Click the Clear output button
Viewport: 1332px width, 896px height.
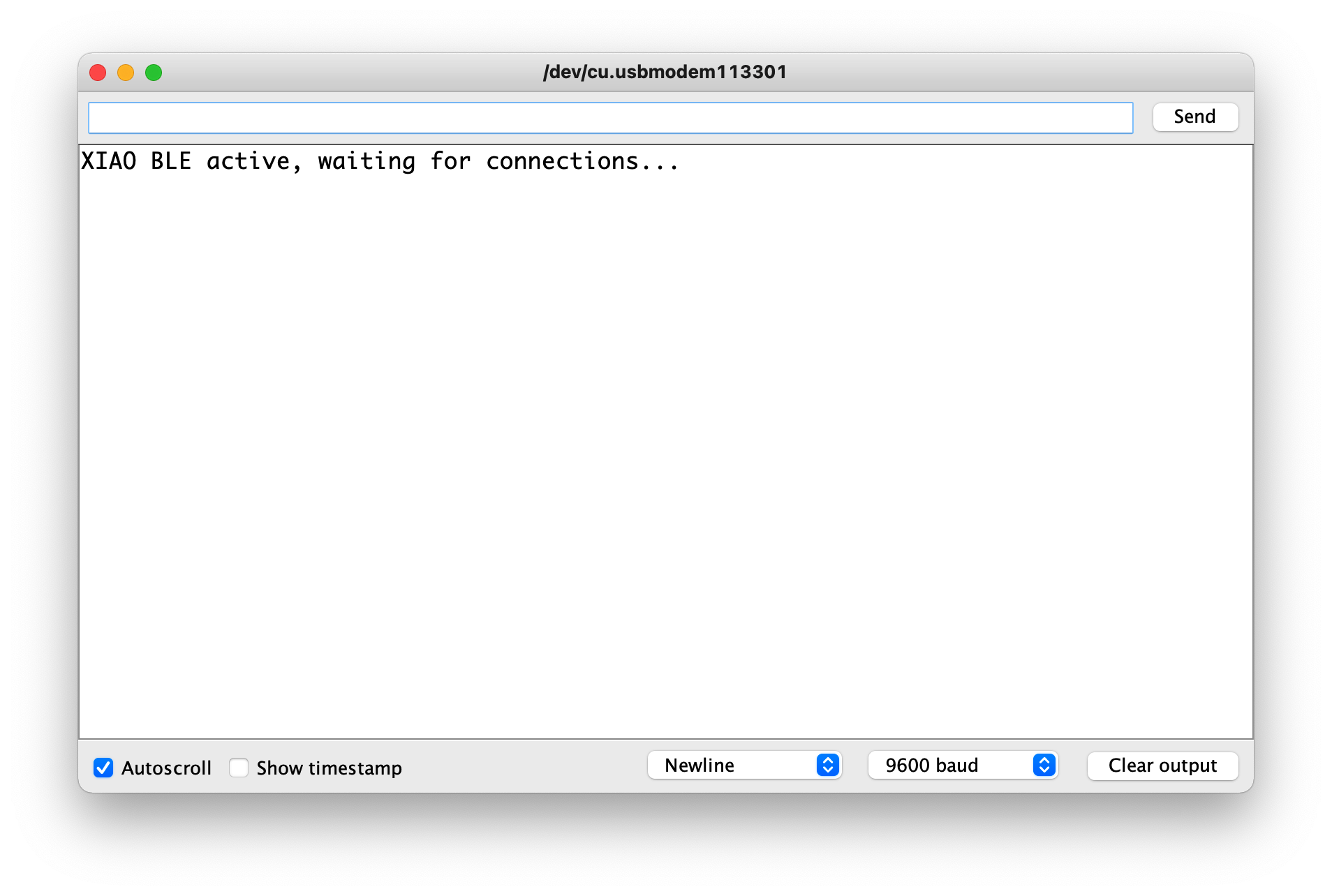pyautogui.click(x=1162, y=766)
